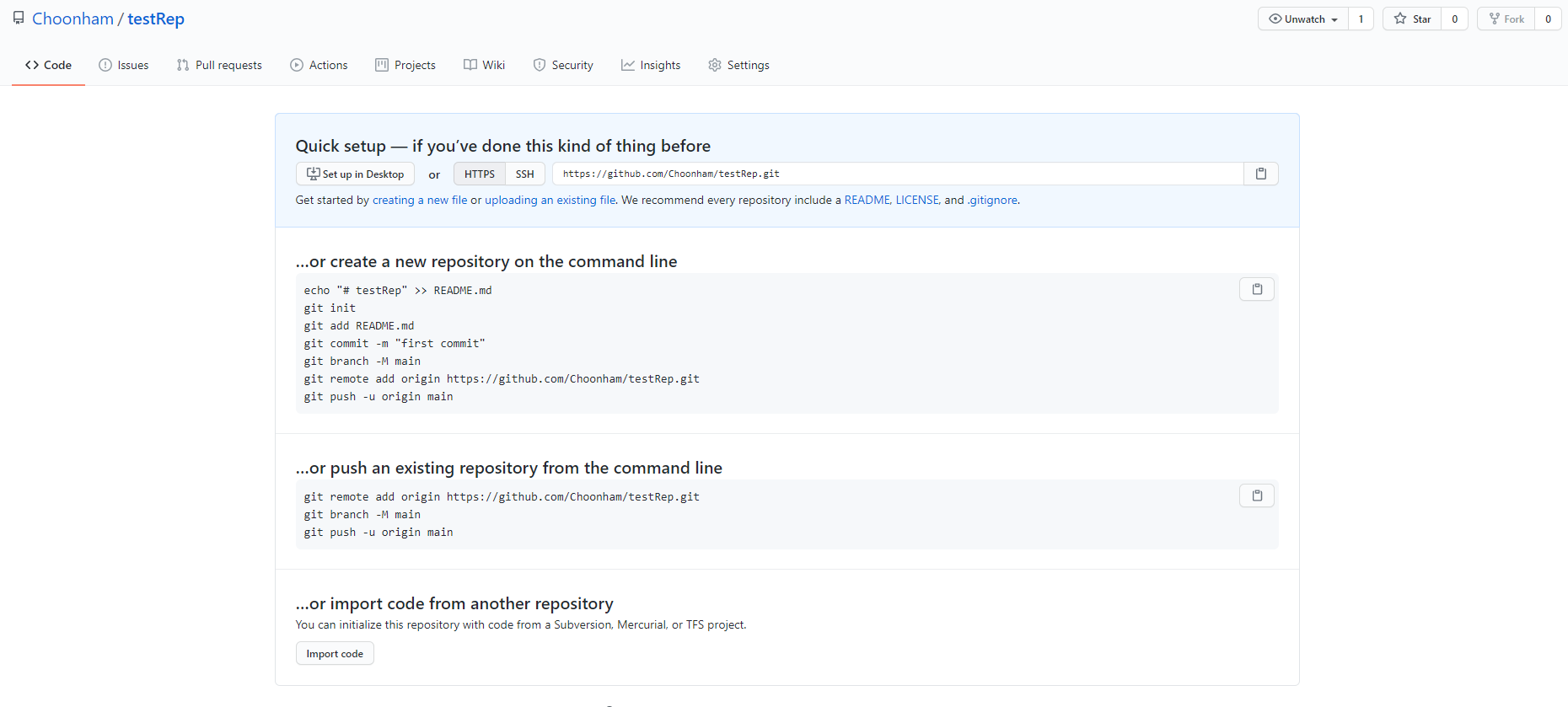Click Set up in Desktop button

[355, 174]
